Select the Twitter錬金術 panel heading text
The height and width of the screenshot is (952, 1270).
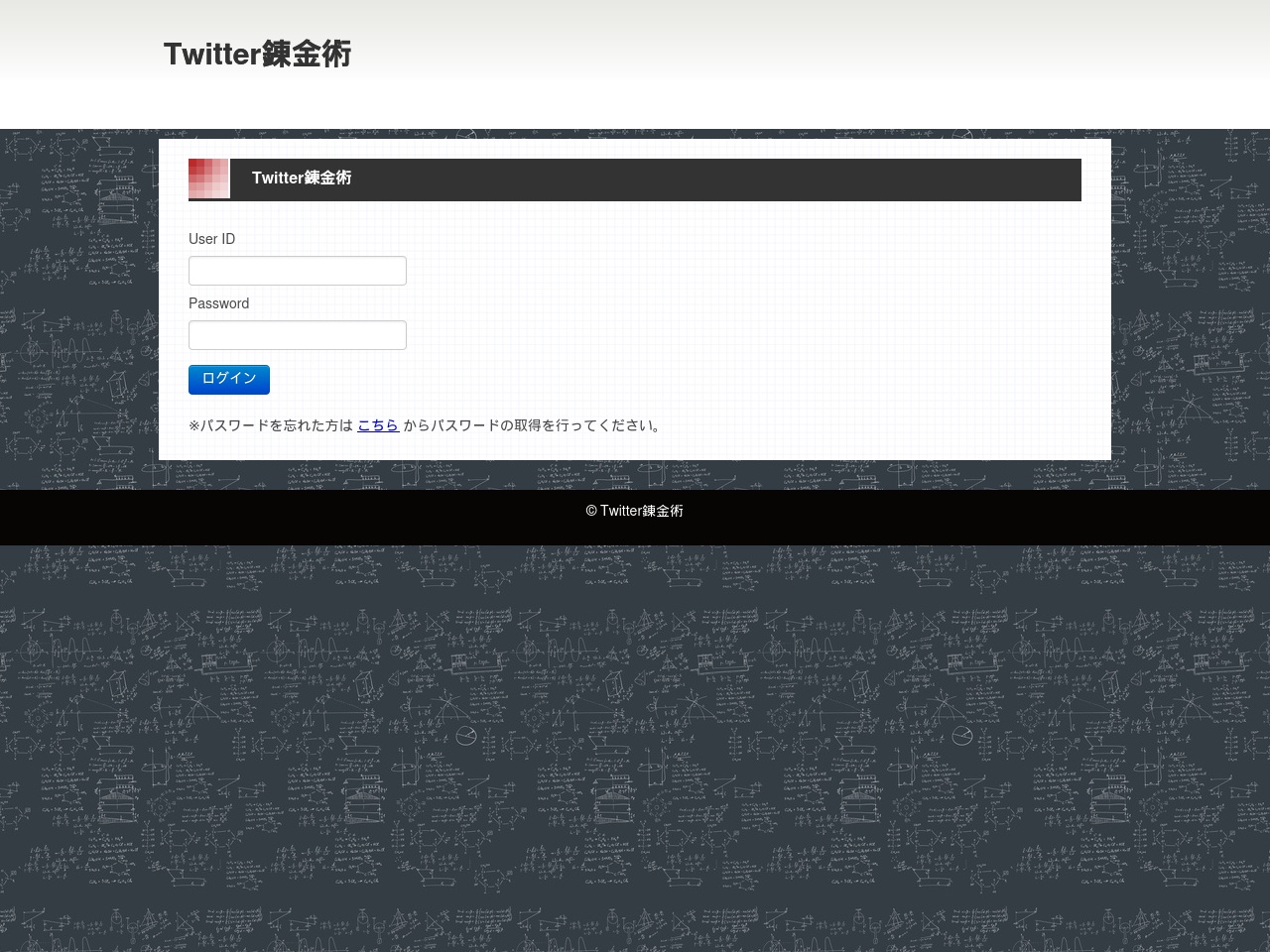coord(302,178)
